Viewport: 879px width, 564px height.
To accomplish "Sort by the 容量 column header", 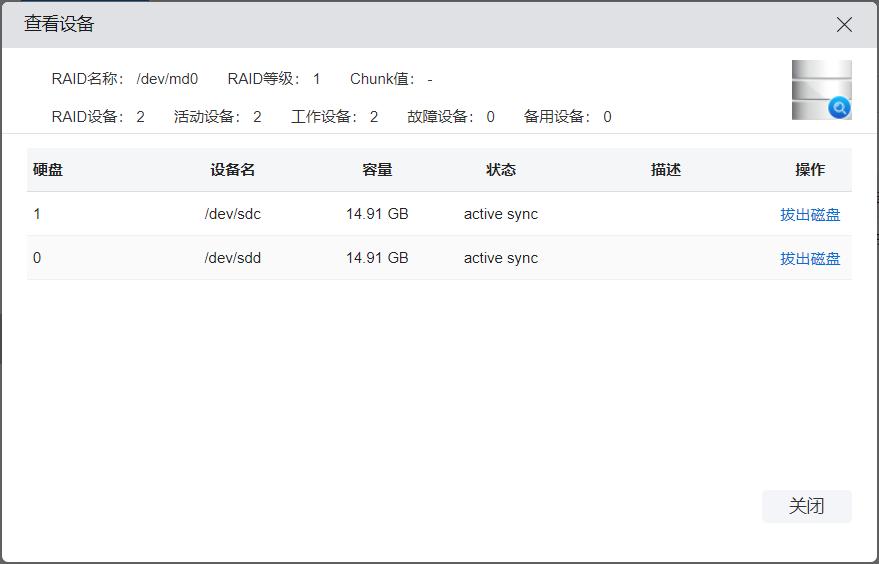I will (x=377, y=170).
